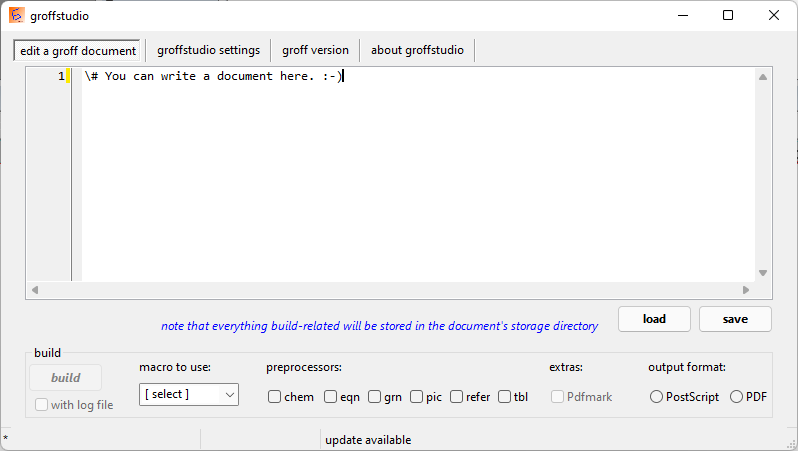Click the window resize grip in status bar
Image resolution: width=798 pixels, height=451 pixels.
(x=790, y=444)
